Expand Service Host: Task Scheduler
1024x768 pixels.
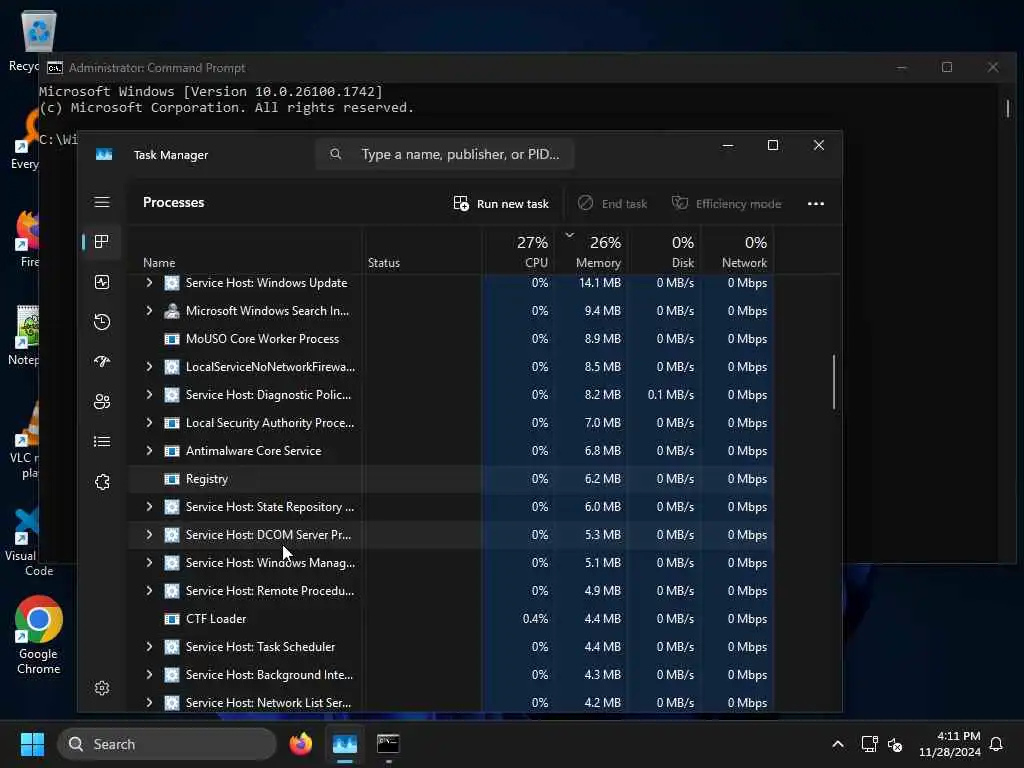click(149, 647)
